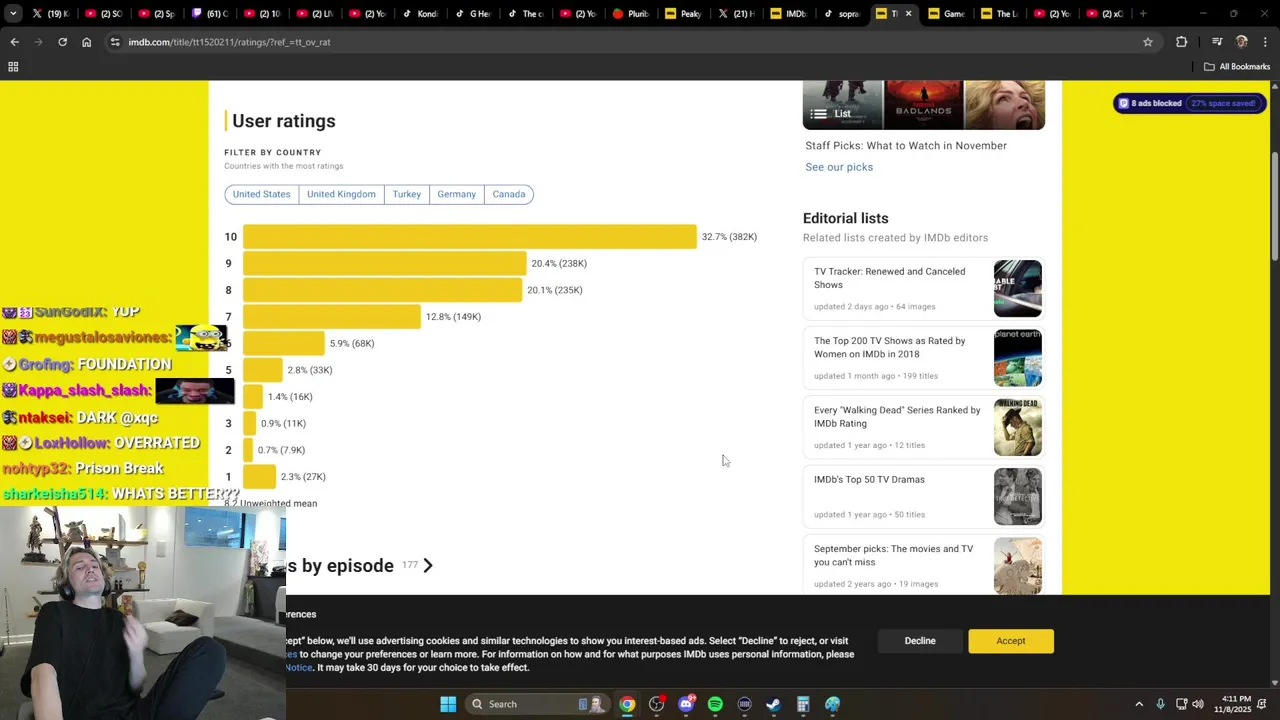1280x720 pixels.
Task: Open a new browser tab
Action: (x=1143, y=14)
